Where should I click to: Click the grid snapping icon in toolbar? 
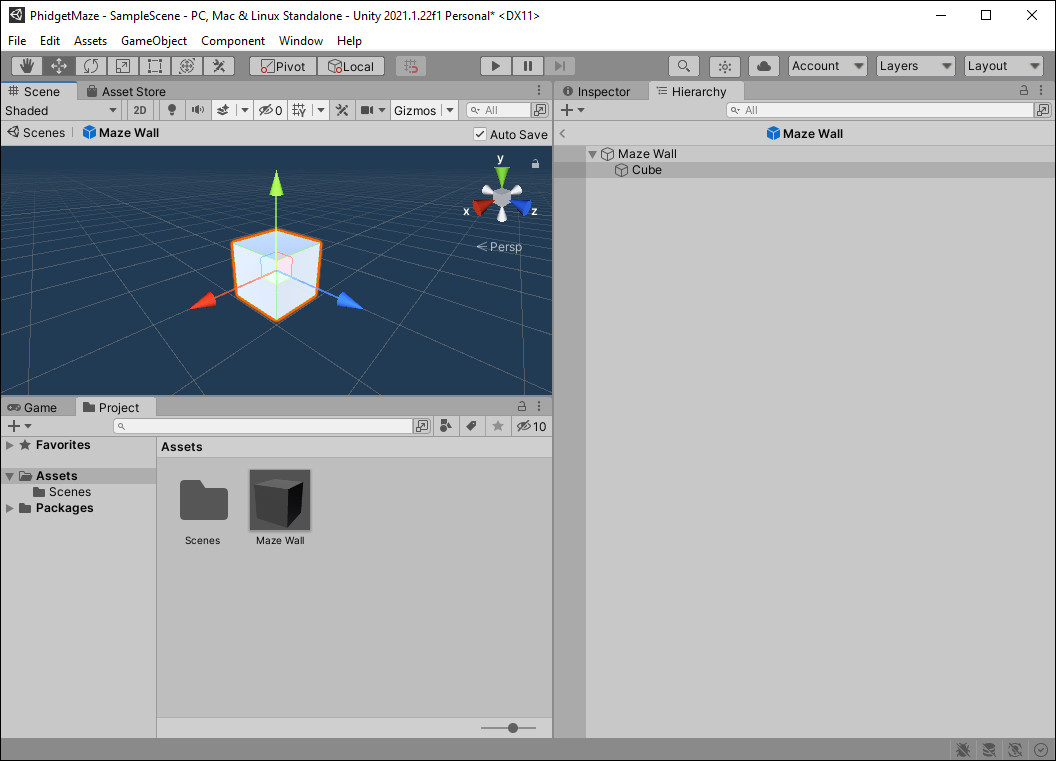click(411, 66)
